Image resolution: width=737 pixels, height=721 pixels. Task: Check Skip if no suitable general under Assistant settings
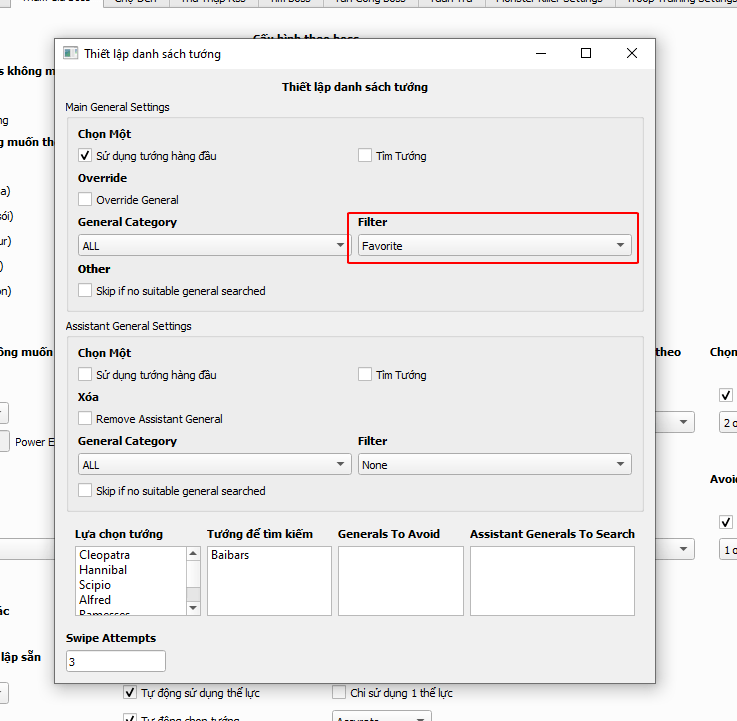(x=85, y=491)
